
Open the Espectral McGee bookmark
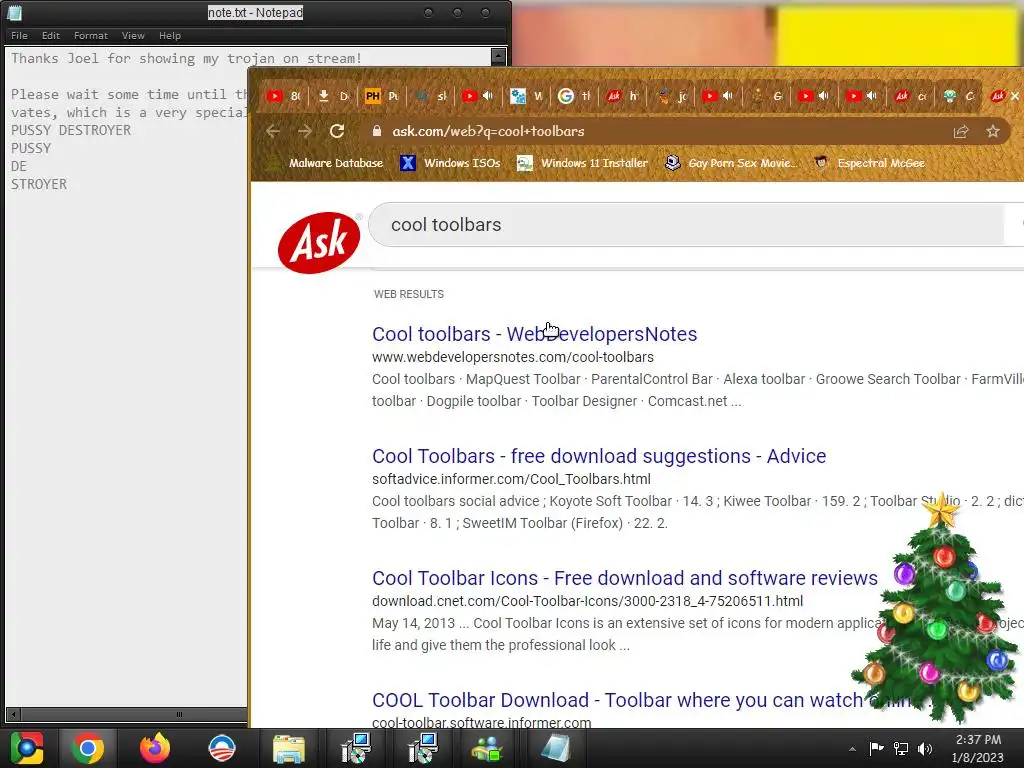(870, 163)
